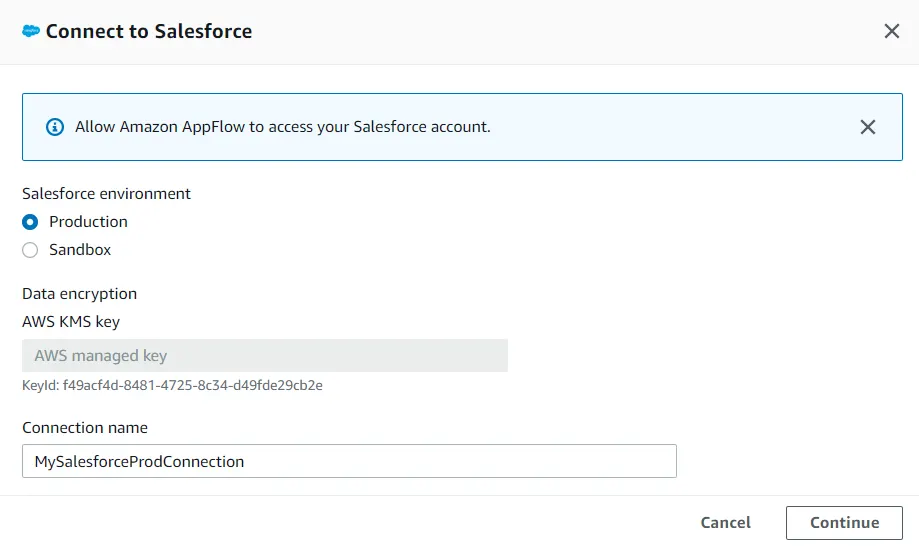The width and height of the screenshot is (919, 546).
Task: Focus the Connection name input field
Action: tap(349, 462)
